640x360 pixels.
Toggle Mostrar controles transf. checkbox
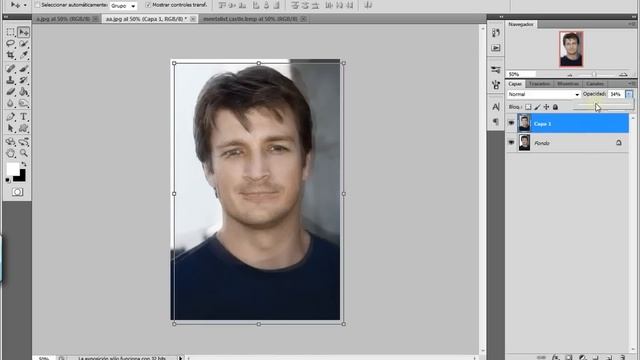[x=148, y=5]
